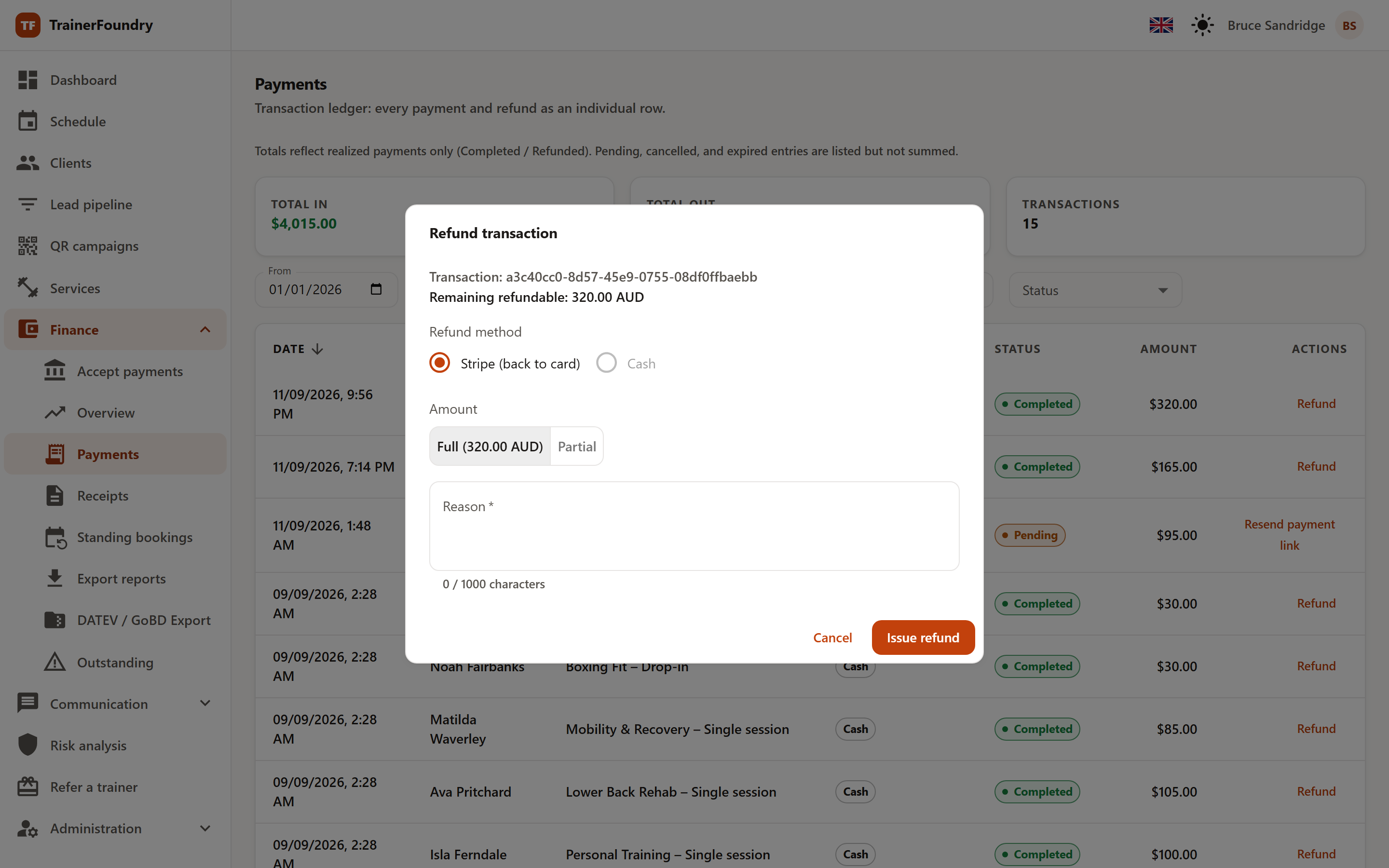
Task: Refund the $85.00 Matilda Waverley payment
Action: coord(1316,729)
